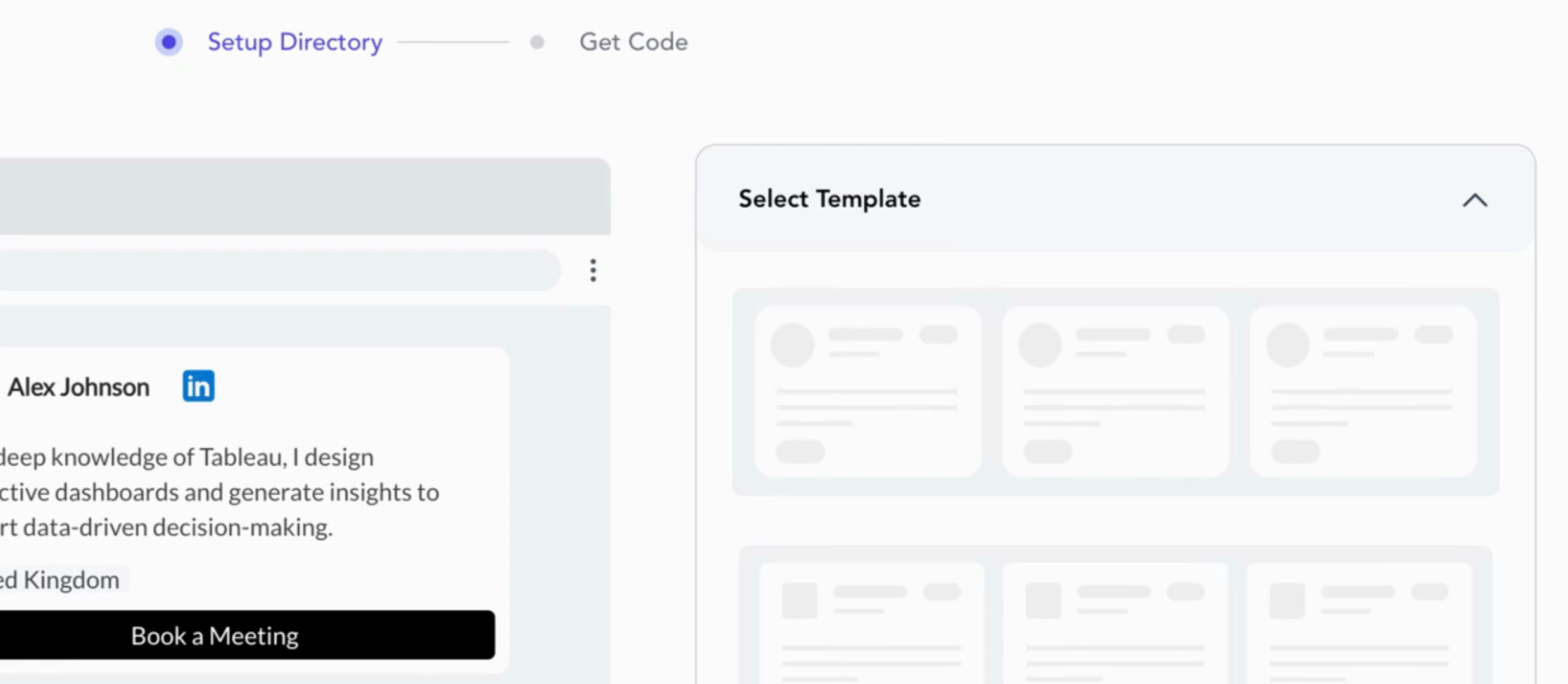Click the gray Get Code step dot
1568x684 pixels.
click(x=536, y=42)
